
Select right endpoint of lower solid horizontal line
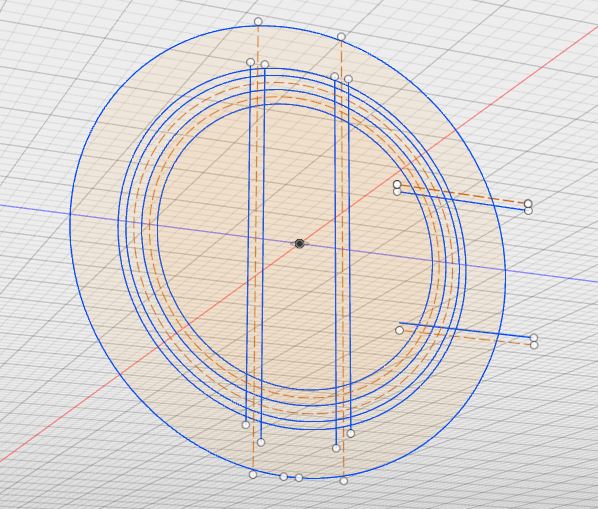[x=534, y=338]
